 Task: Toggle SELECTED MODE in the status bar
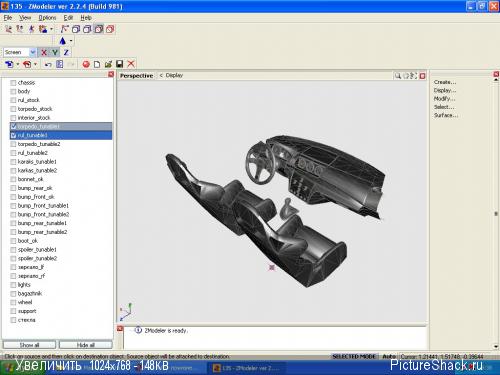[354, 356]
